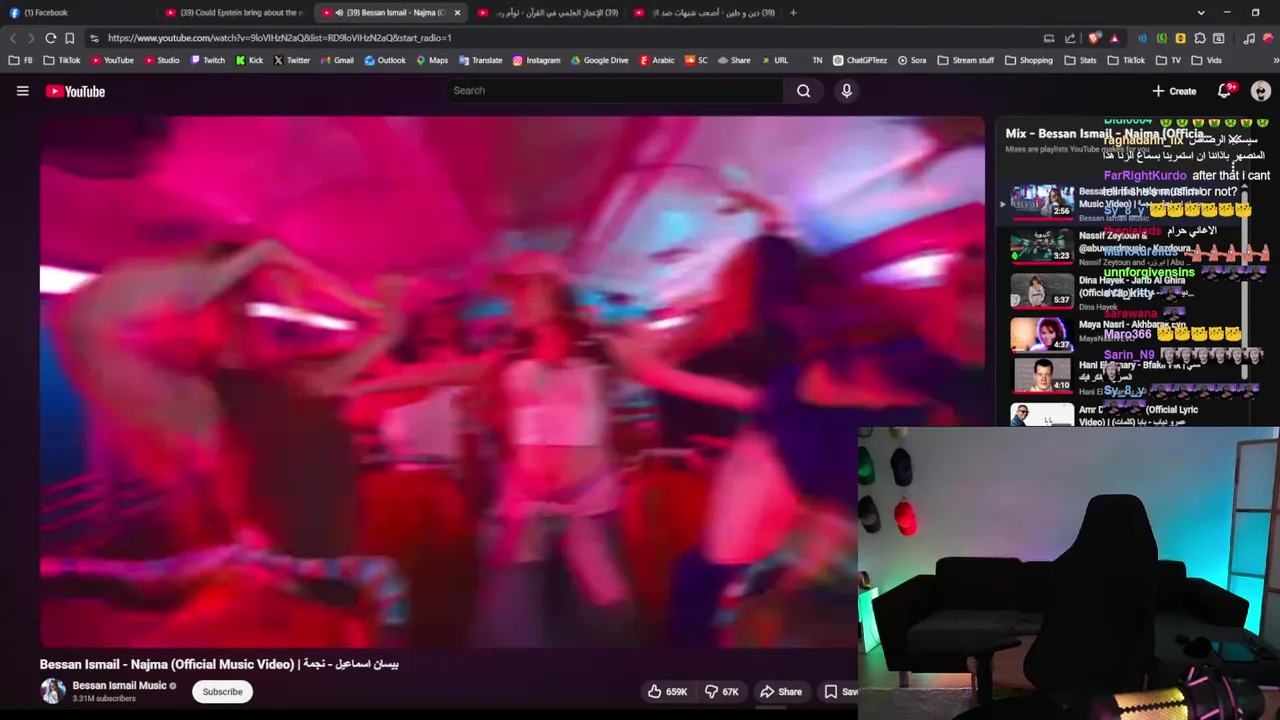The image size is (1280, 720).
Task: Open the Twitch bookmark
Action: coord(208,60)
